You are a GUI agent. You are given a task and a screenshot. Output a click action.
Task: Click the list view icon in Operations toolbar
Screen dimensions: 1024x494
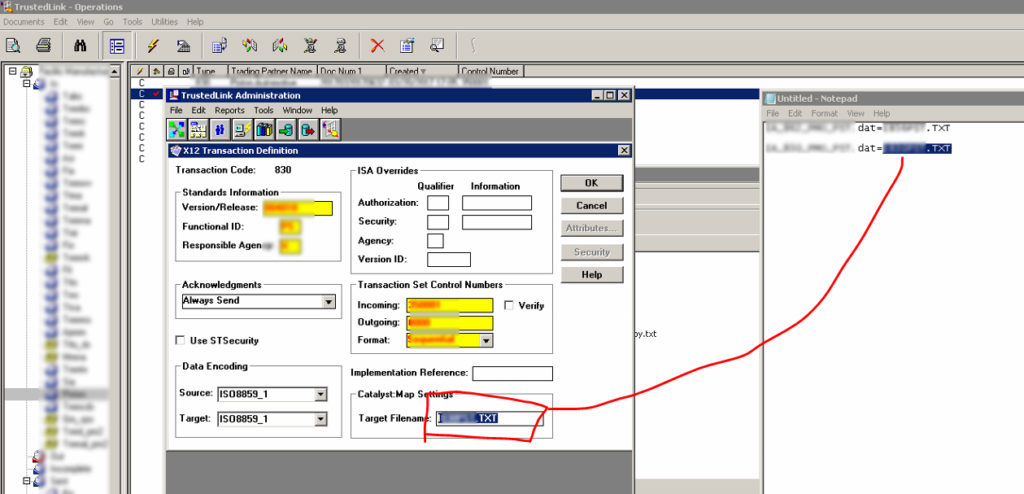[x=117, y=45]
